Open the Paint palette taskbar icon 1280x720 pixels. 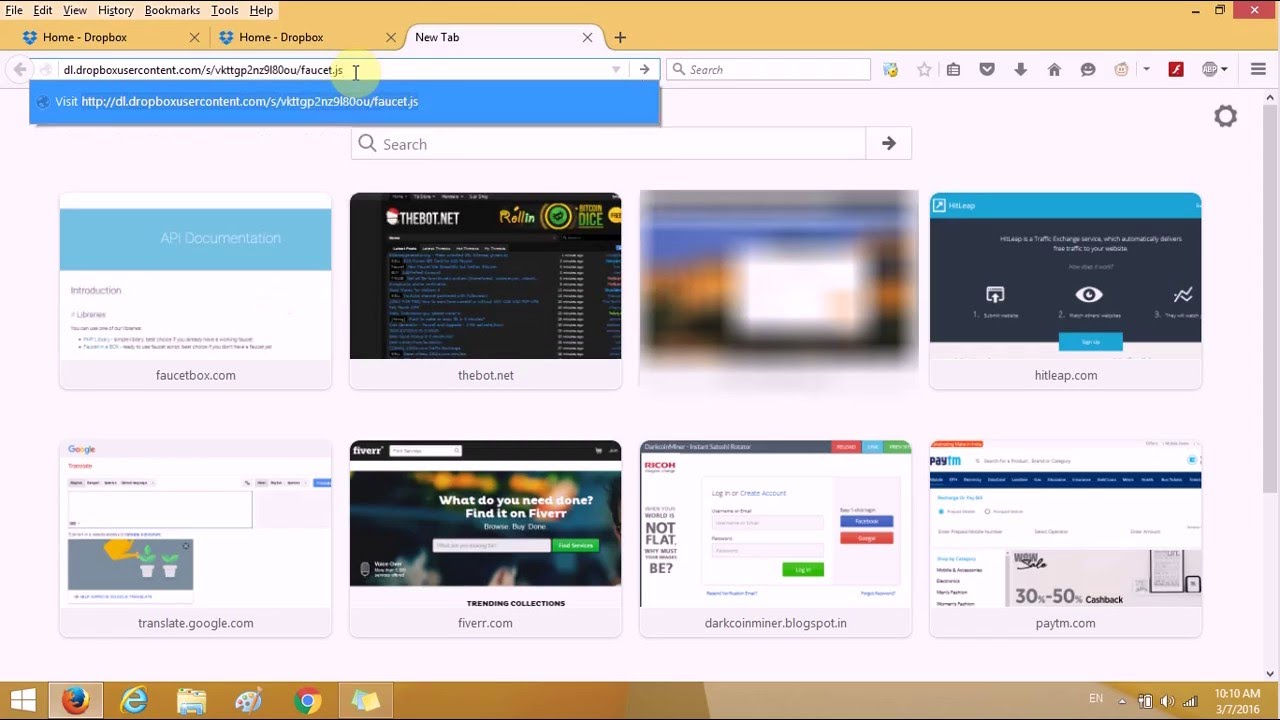tap(248, 701)
